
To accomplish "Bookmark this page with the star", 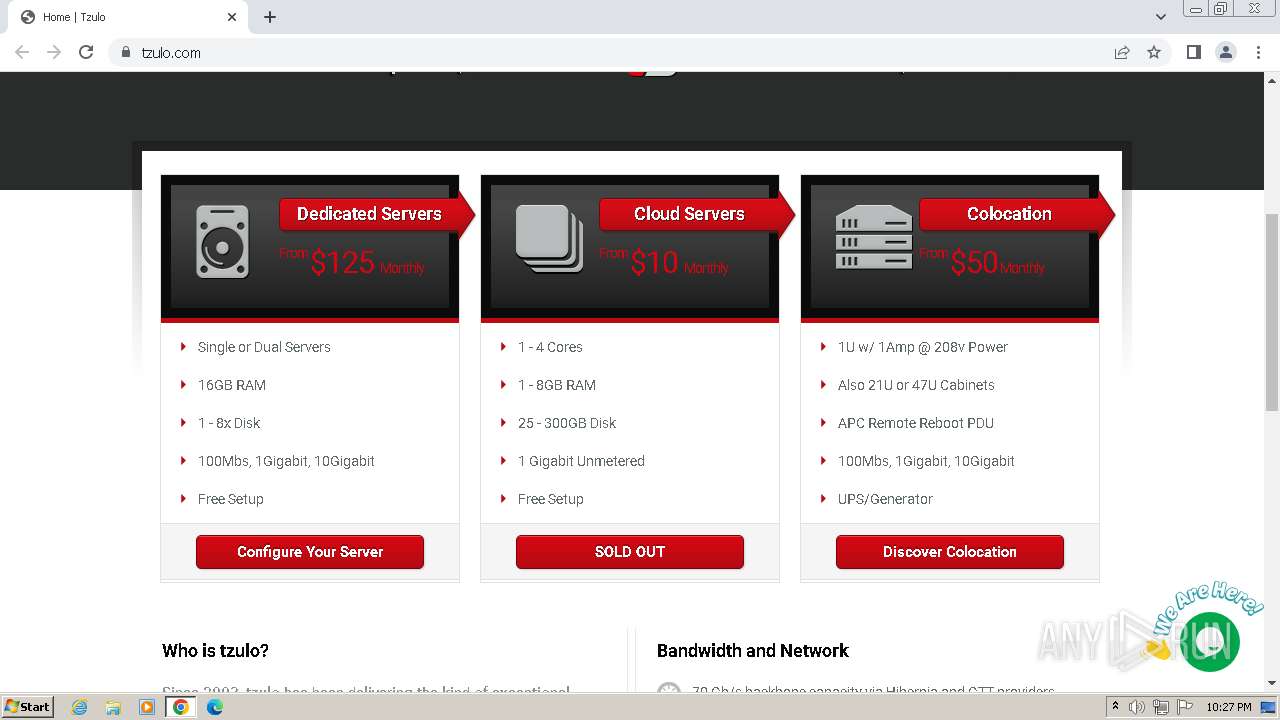I will pyautogui.click(x=1154, y=52).
